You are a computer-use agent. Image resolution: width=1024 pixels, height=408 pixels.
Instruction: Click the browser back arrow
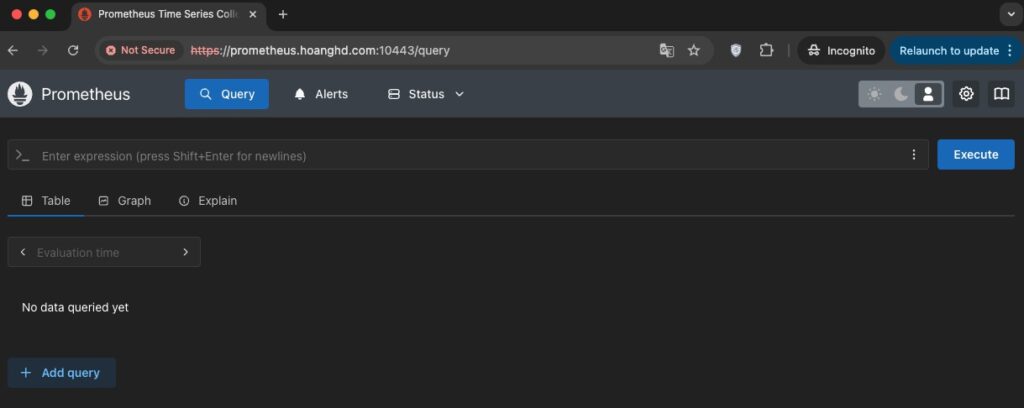coord(13,50)
